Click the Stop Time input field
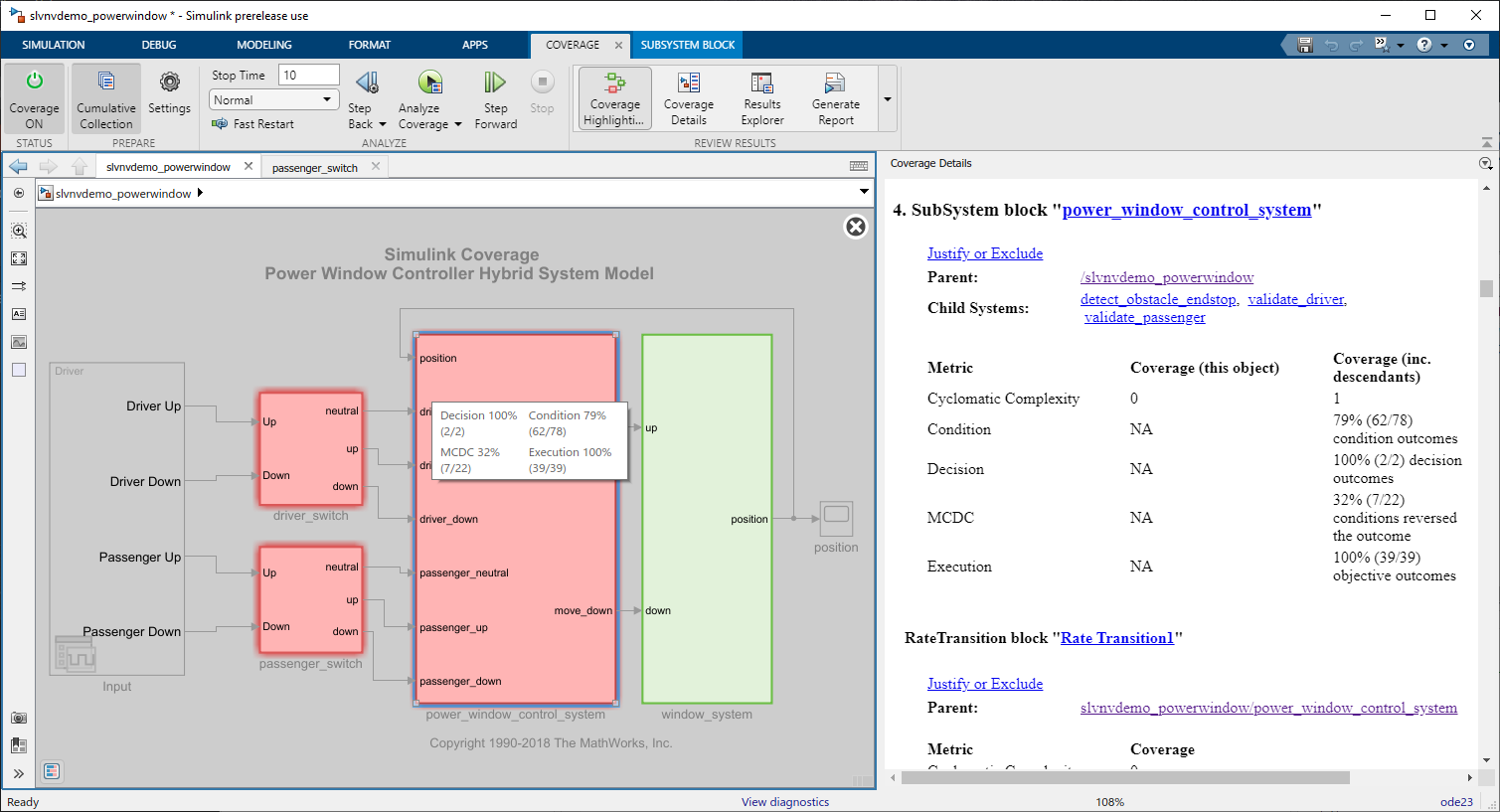 pyautogui.click(x=309, y=76)
